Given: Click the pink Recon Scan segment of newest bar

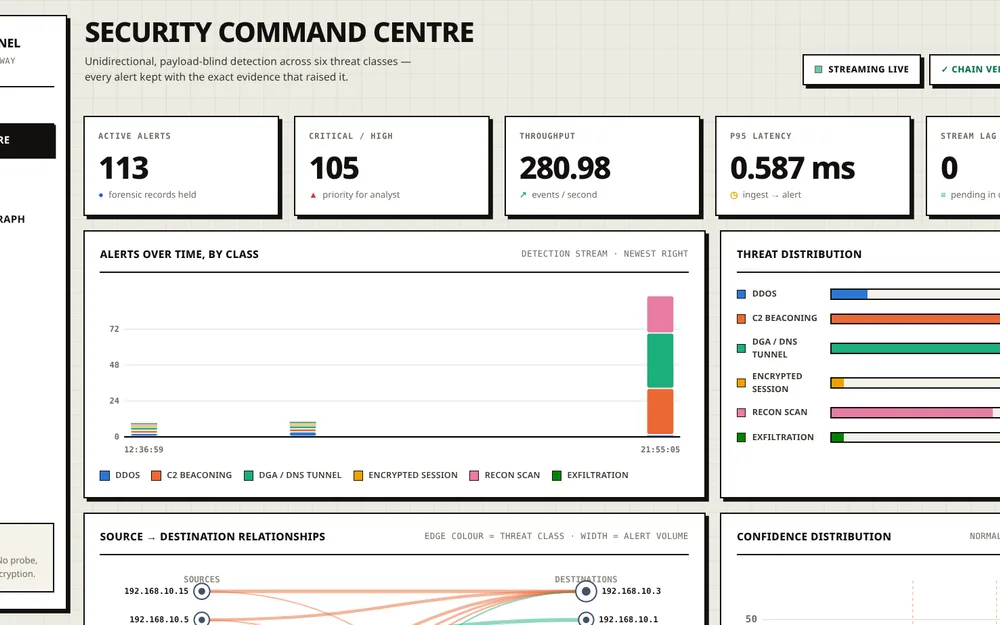Looking at the screenshot, I should (660, 314).
